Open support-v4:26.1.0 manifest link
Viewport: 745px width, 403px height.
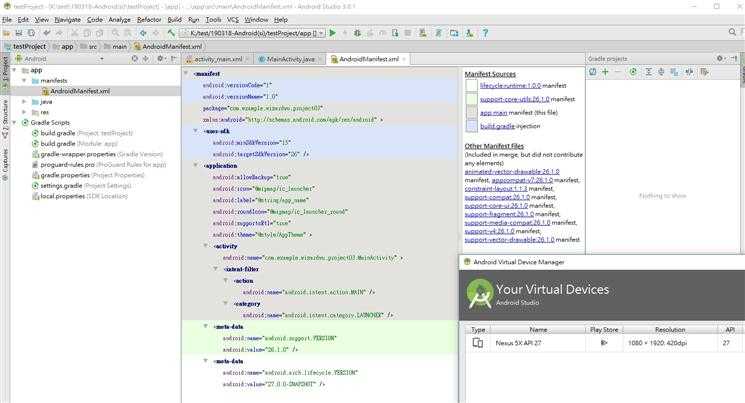(489, 231)
